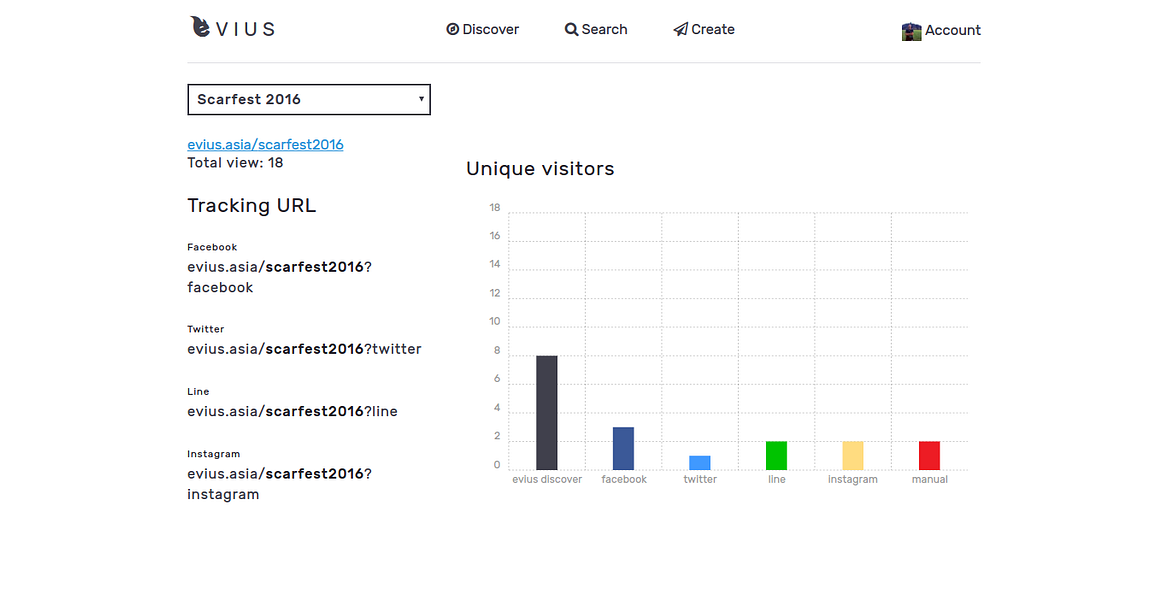Select the Line tracking URL text
This screenshot has height=600, width=1168.
pyautogui.click(x=292, y=411)
